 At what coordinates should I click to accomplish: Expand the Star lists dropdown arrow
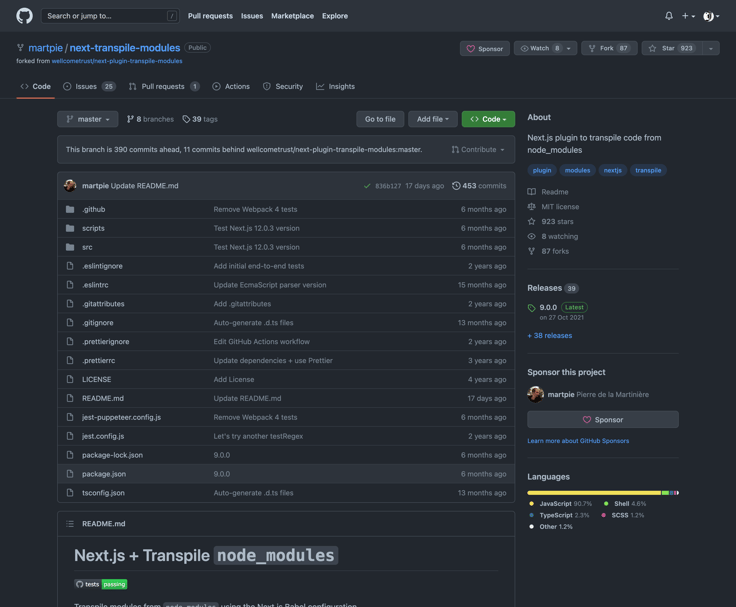[x=711, y=48]
